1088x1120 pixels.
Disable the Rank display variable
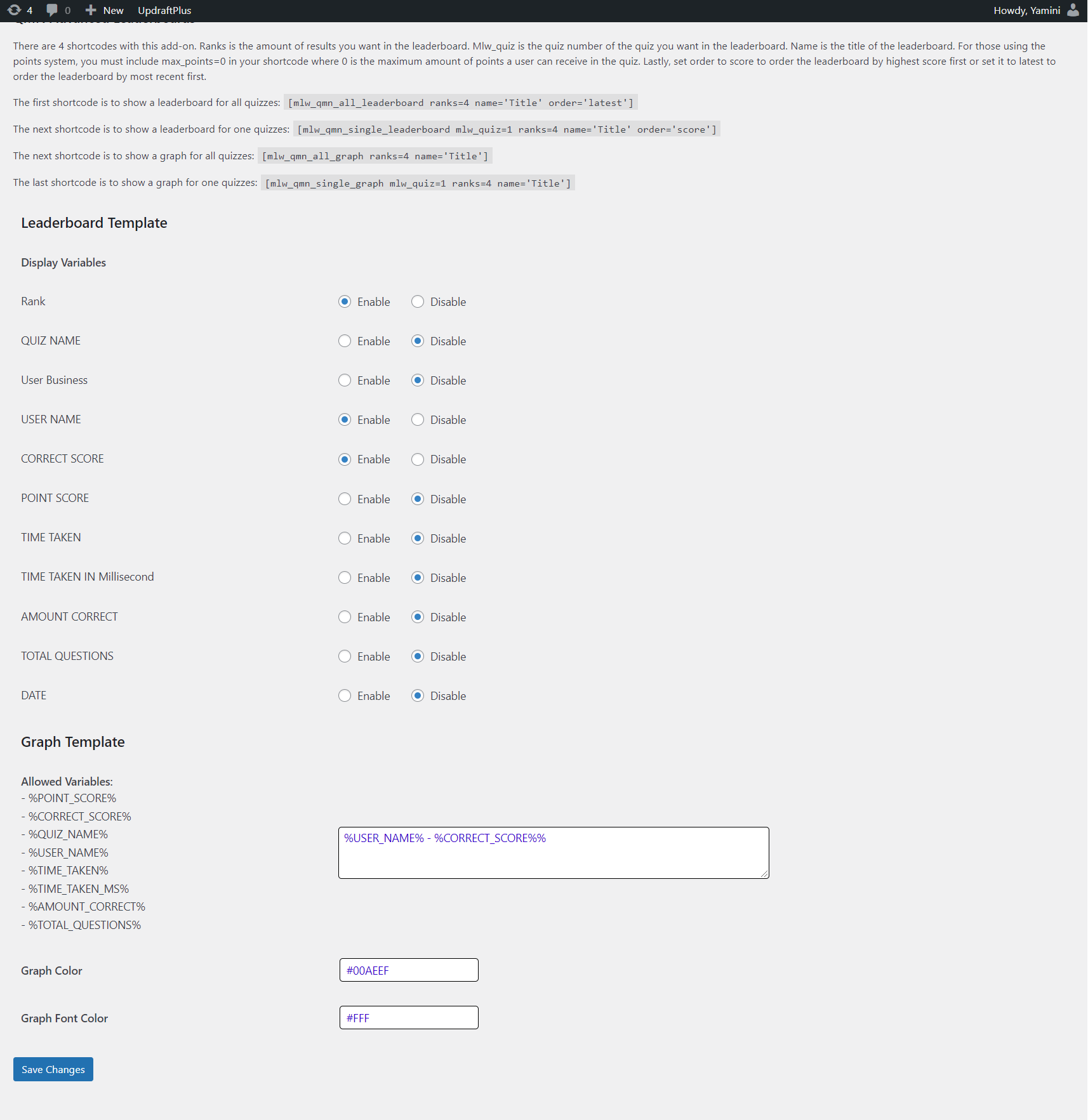coord(418,301)
